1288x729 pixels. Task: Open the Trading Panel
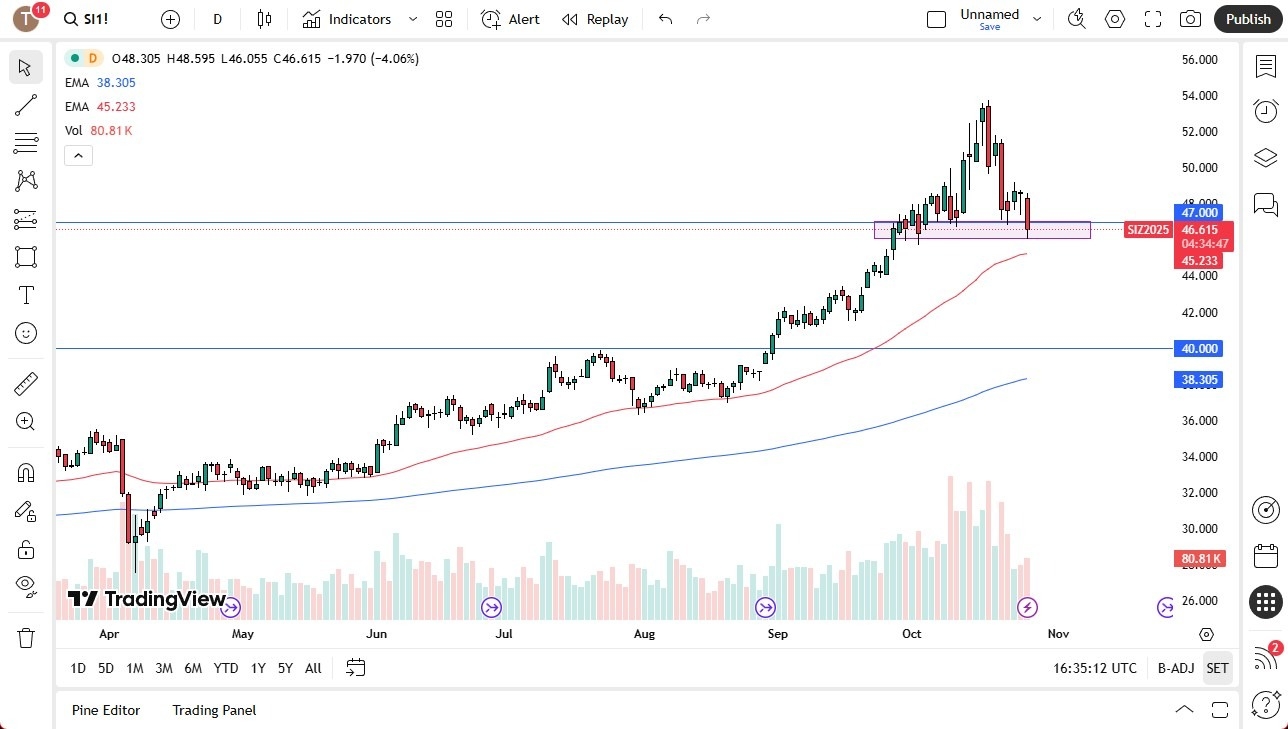pyautogui.click(x=213, y=710)
